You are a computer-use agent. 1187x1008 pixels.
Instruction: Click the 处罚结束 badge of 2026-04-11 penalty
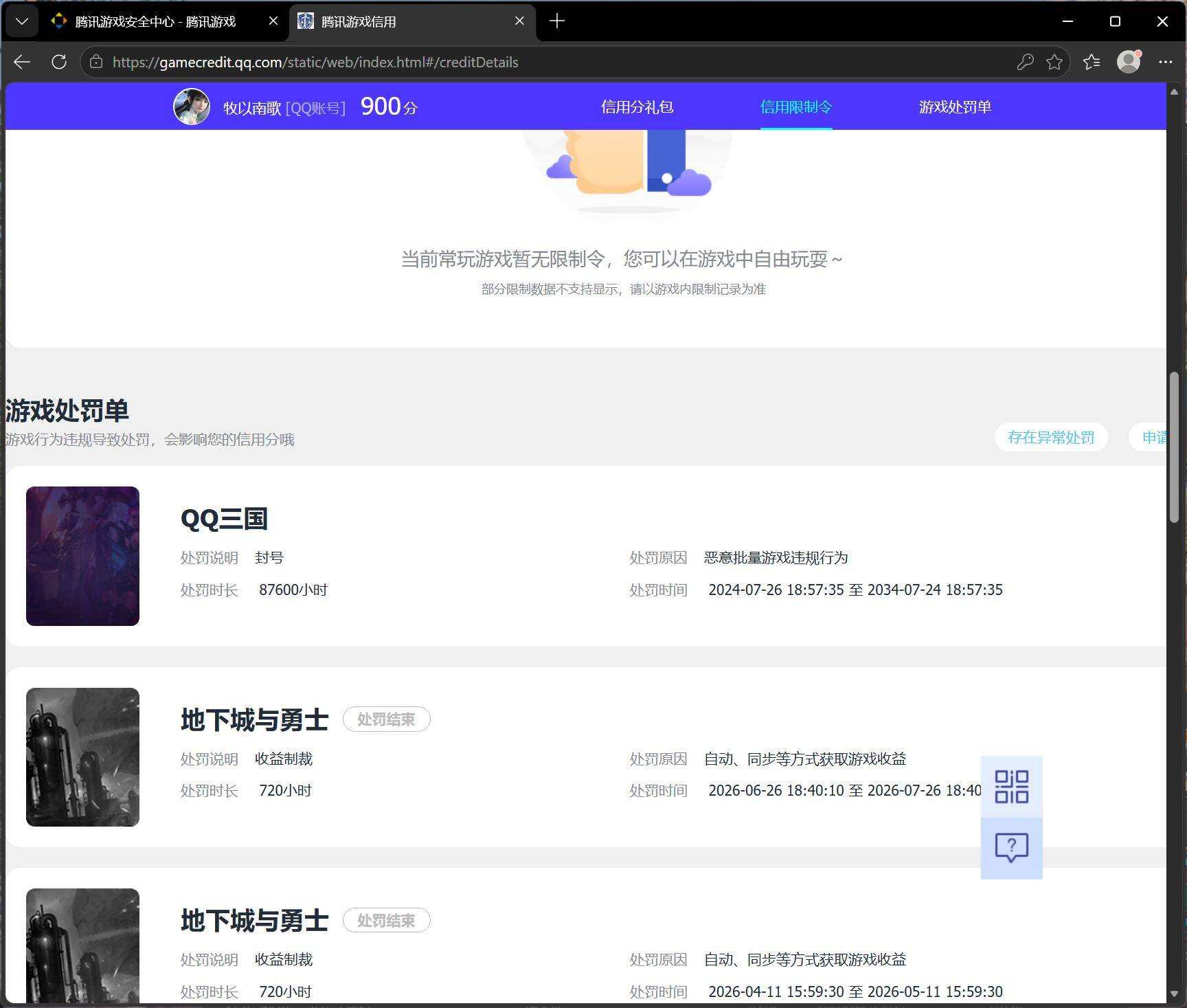pyautogui.click(x=387, y=921)
